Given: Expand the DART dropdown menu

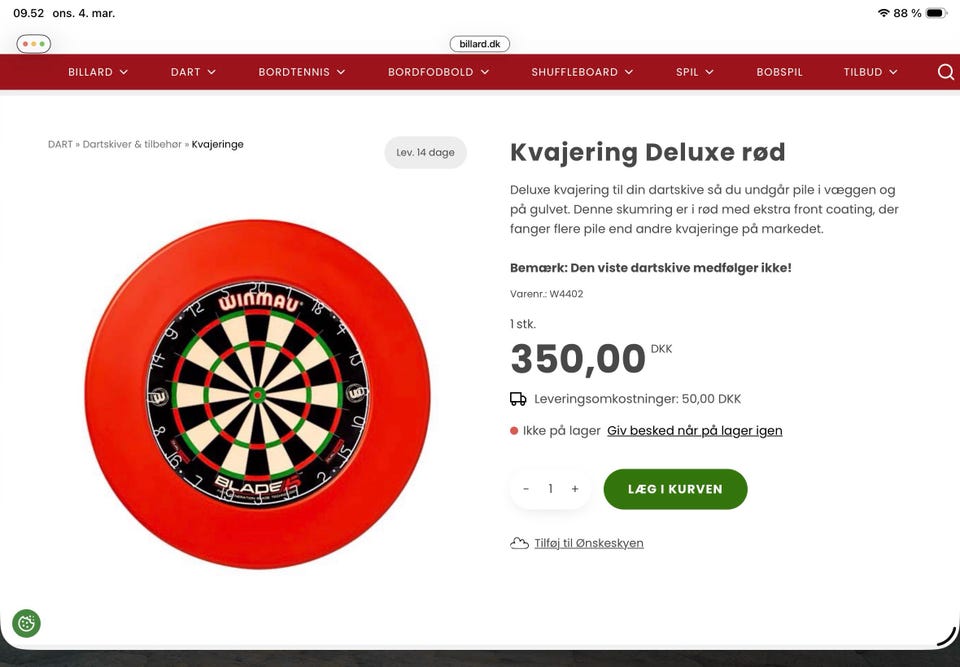Looking at the screenshot, I should coord(193,72).
